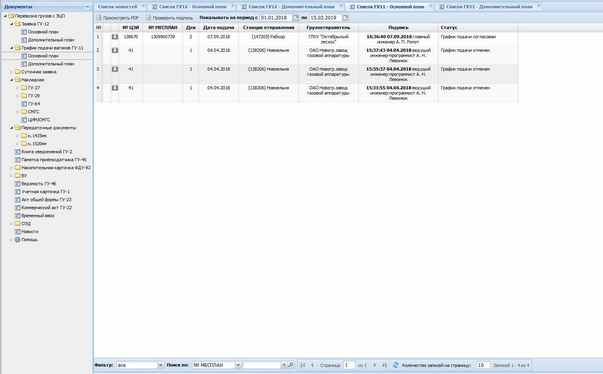Select Дополнительный план under График подачи вагонов ГУ-11

pyautogui.click(x=51, y=64)
